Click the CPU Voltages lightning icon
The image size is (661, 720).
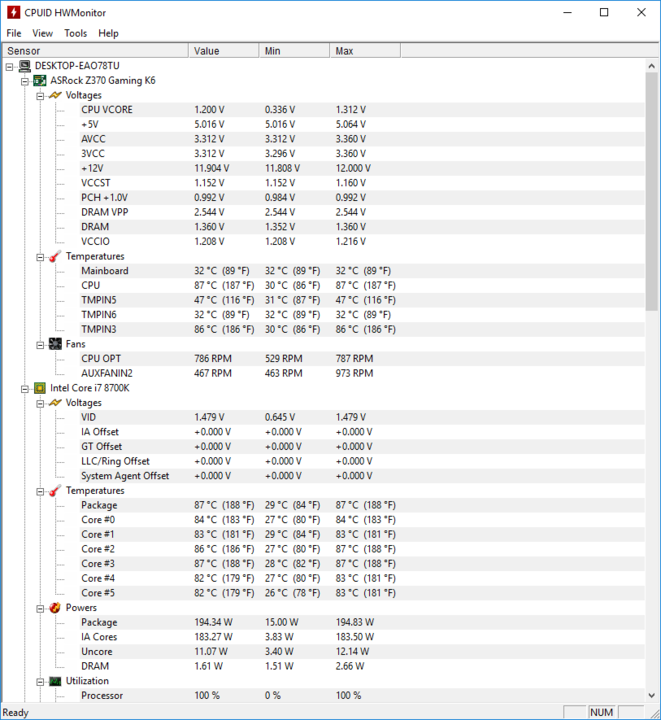55,403
